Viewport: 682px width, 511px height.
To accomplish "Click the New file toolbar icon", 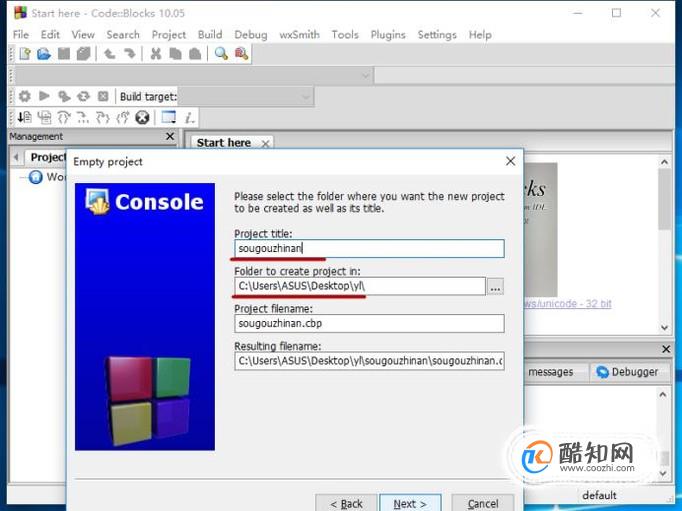I will (25, 54).
